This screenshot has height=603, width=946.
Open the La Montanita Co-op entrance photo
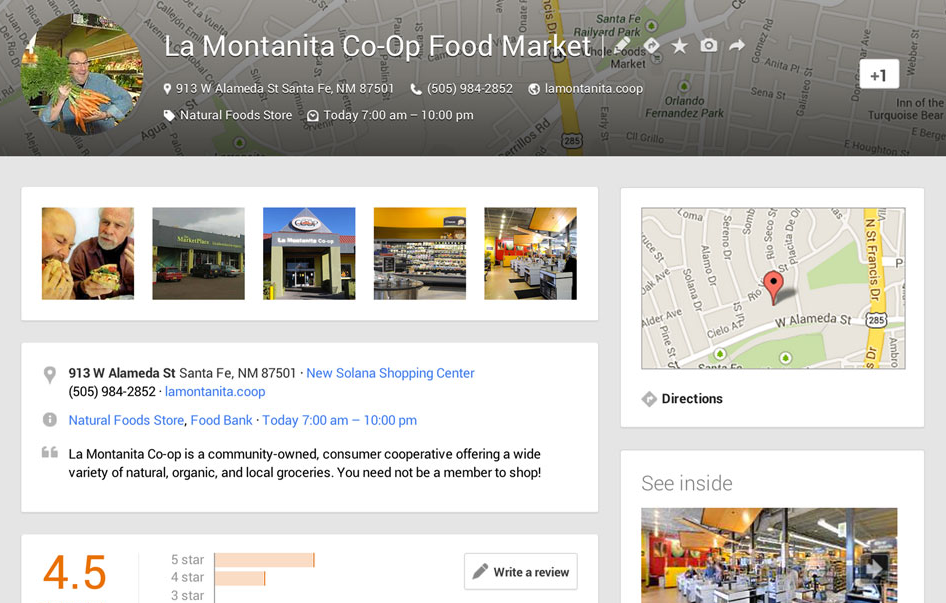[x=309, y=254]
